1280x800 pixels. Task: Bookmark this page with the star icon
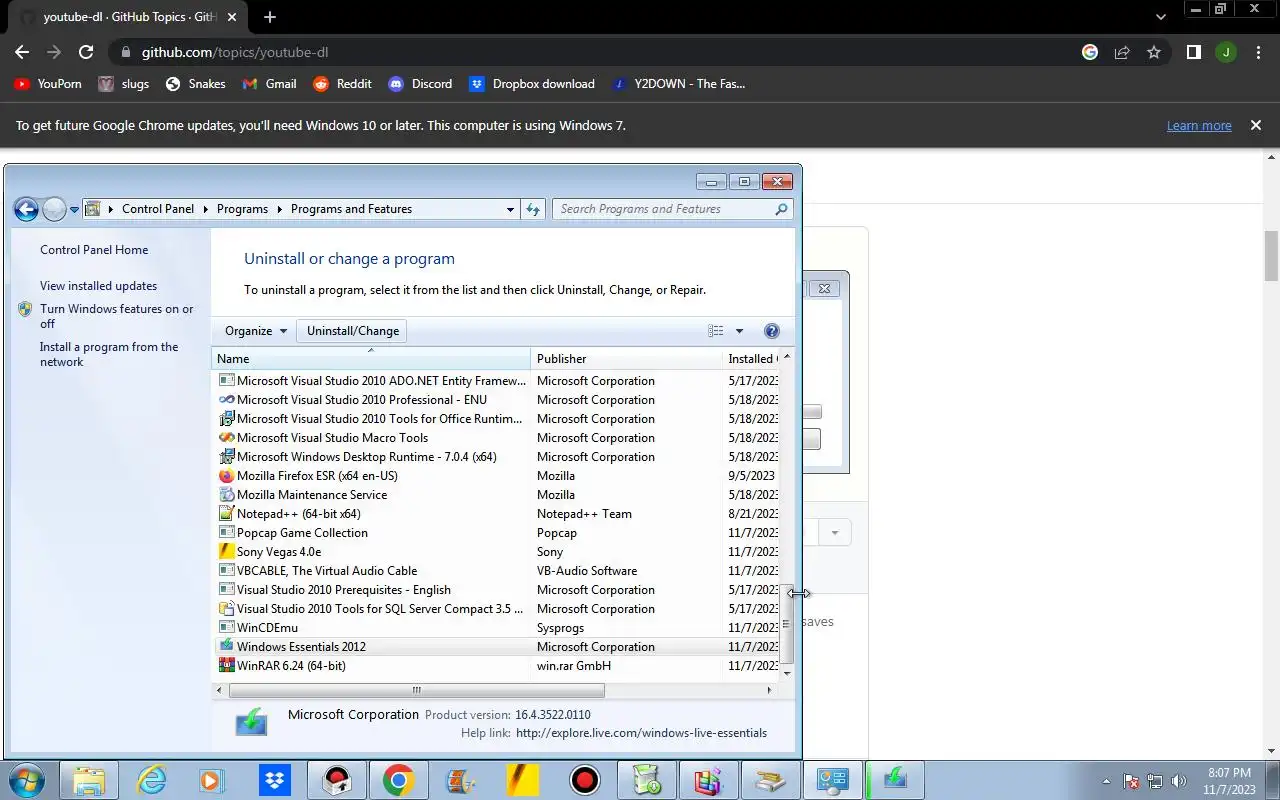coord(1154,52)
